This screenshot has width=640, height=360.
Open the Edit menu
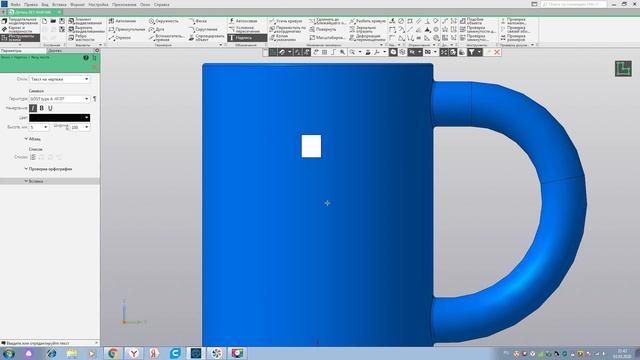[x=31, y=4]
